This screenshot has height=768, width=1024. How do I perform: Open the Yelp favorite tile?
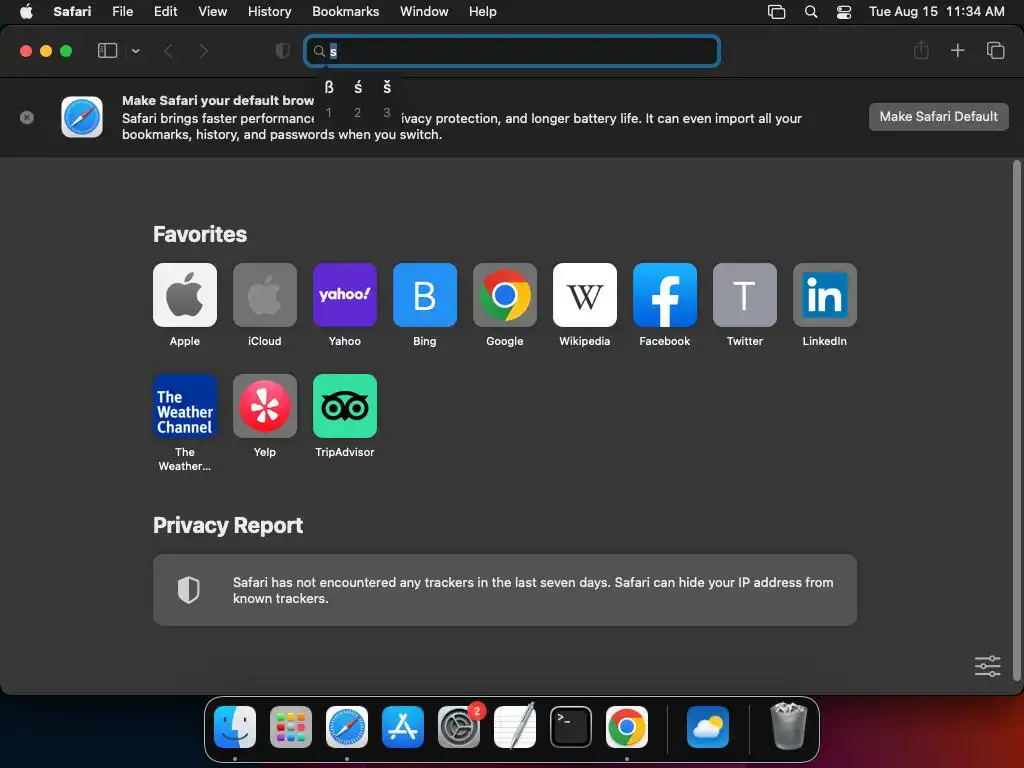tap(264, 406)
